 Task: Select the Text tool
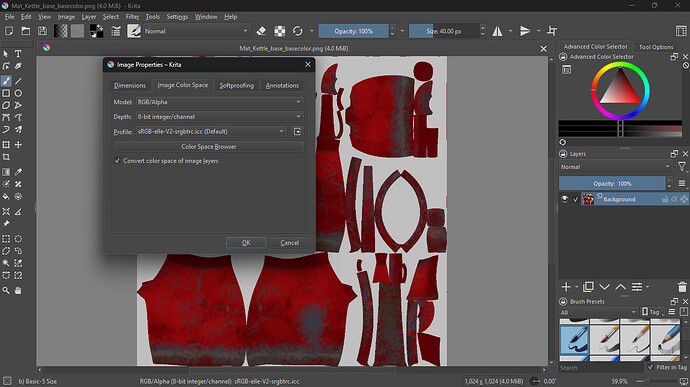pos(18,54)
